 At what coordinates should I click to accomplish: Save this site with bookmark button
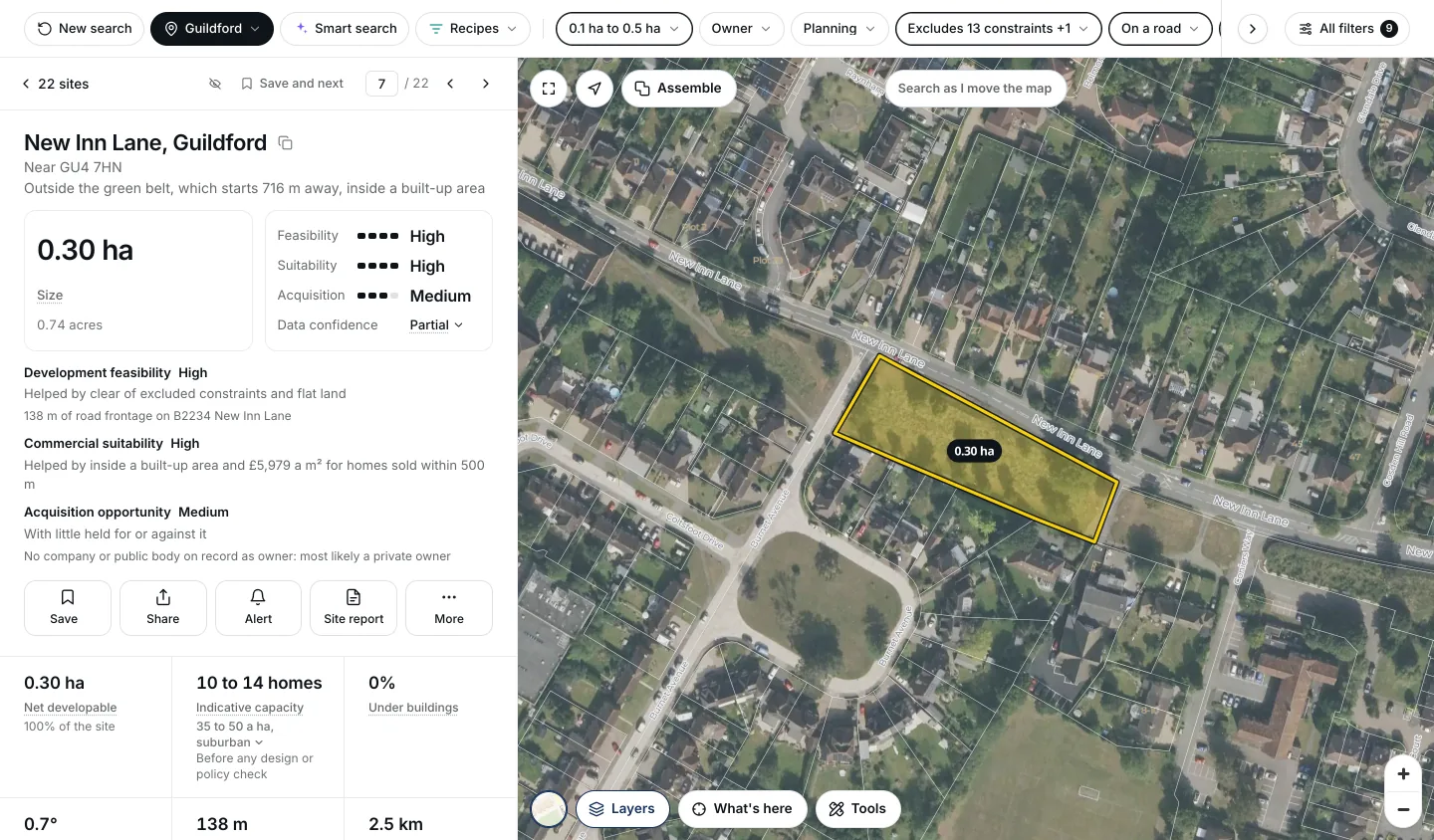(66, 607)
